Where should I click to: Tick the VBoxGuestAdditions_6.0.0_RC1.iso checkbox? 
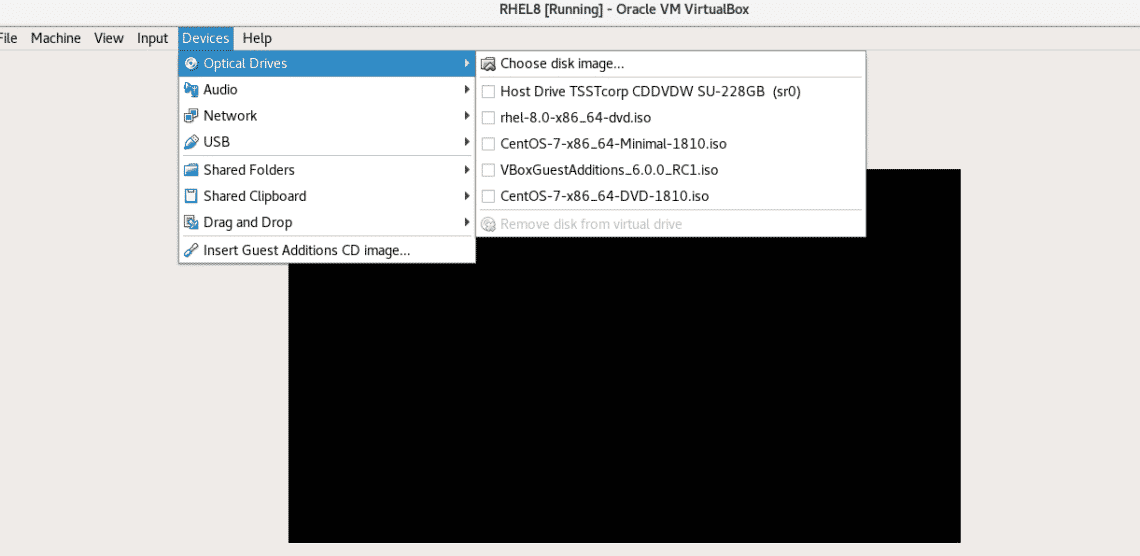point(488,170)
